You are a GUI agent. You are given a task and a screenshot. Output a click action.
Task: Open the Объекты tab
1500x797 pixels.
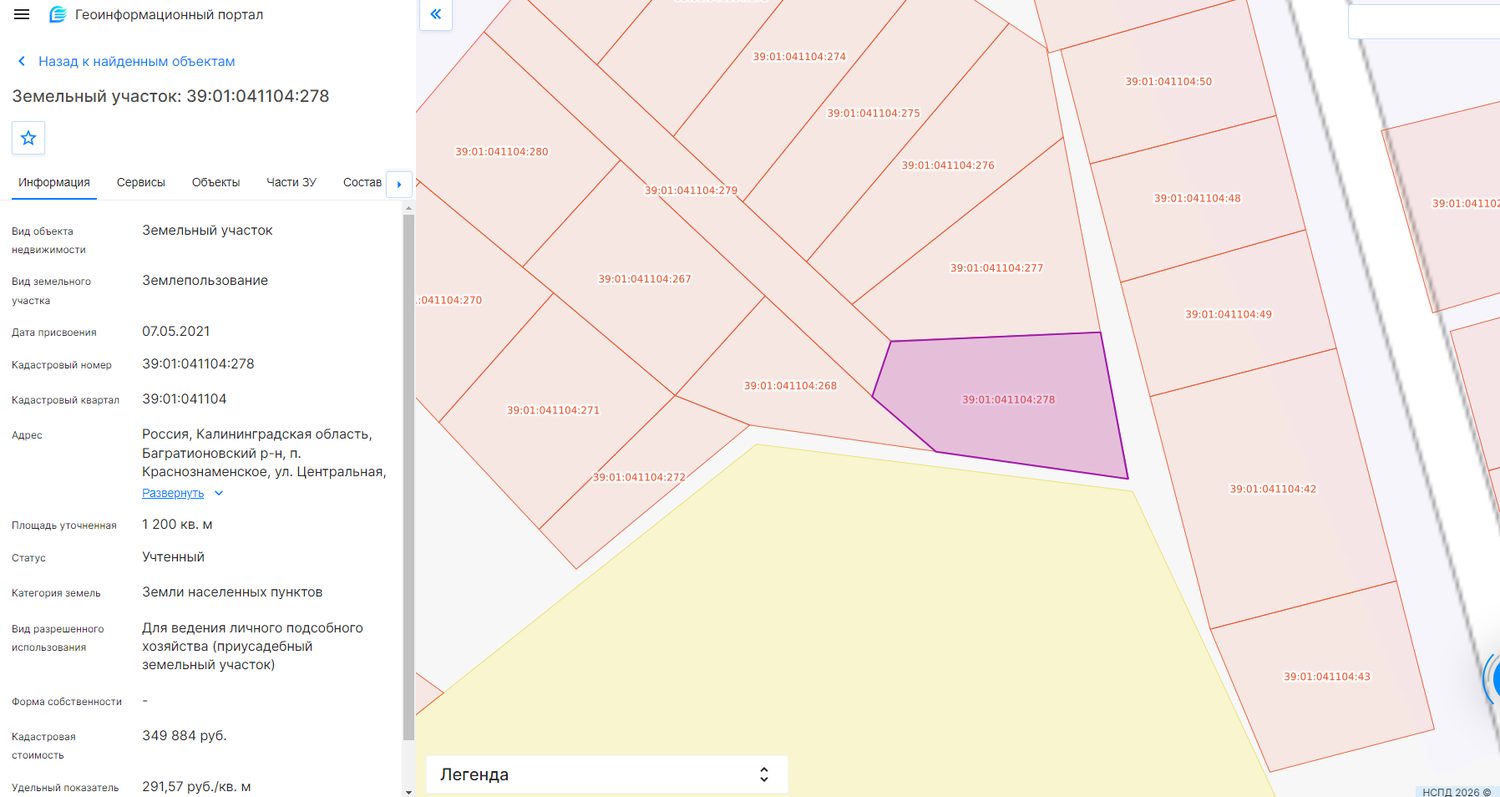(216, 182)
